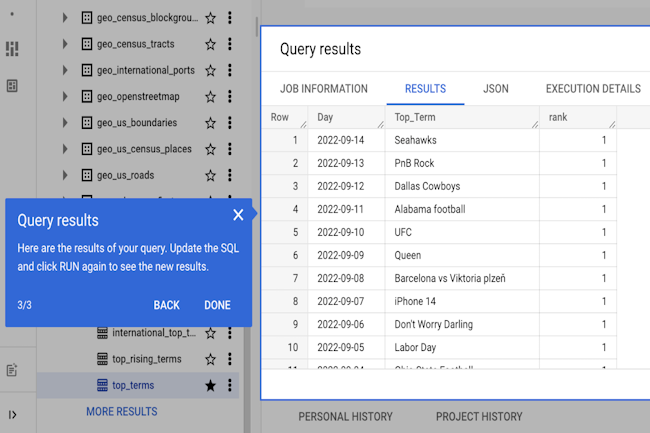Click the top_terms table icon
The height and width of the screenshot is (433, 650).
pos(102,385)
